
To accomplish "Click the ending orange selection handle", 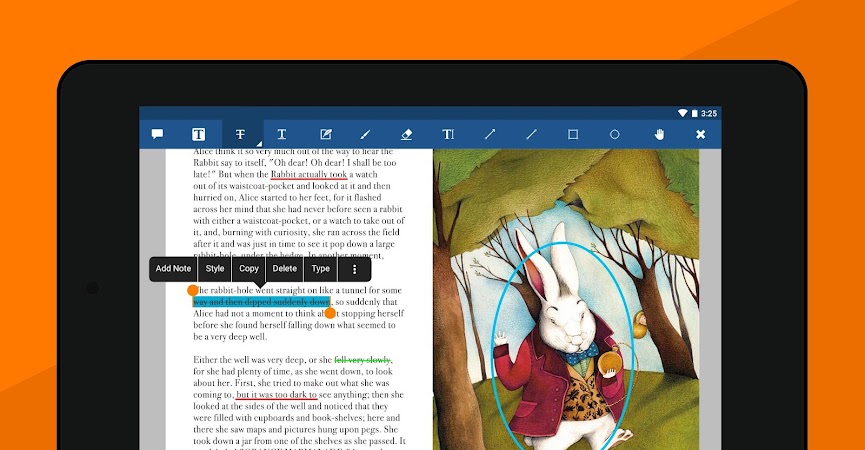I will coord(330,313).
